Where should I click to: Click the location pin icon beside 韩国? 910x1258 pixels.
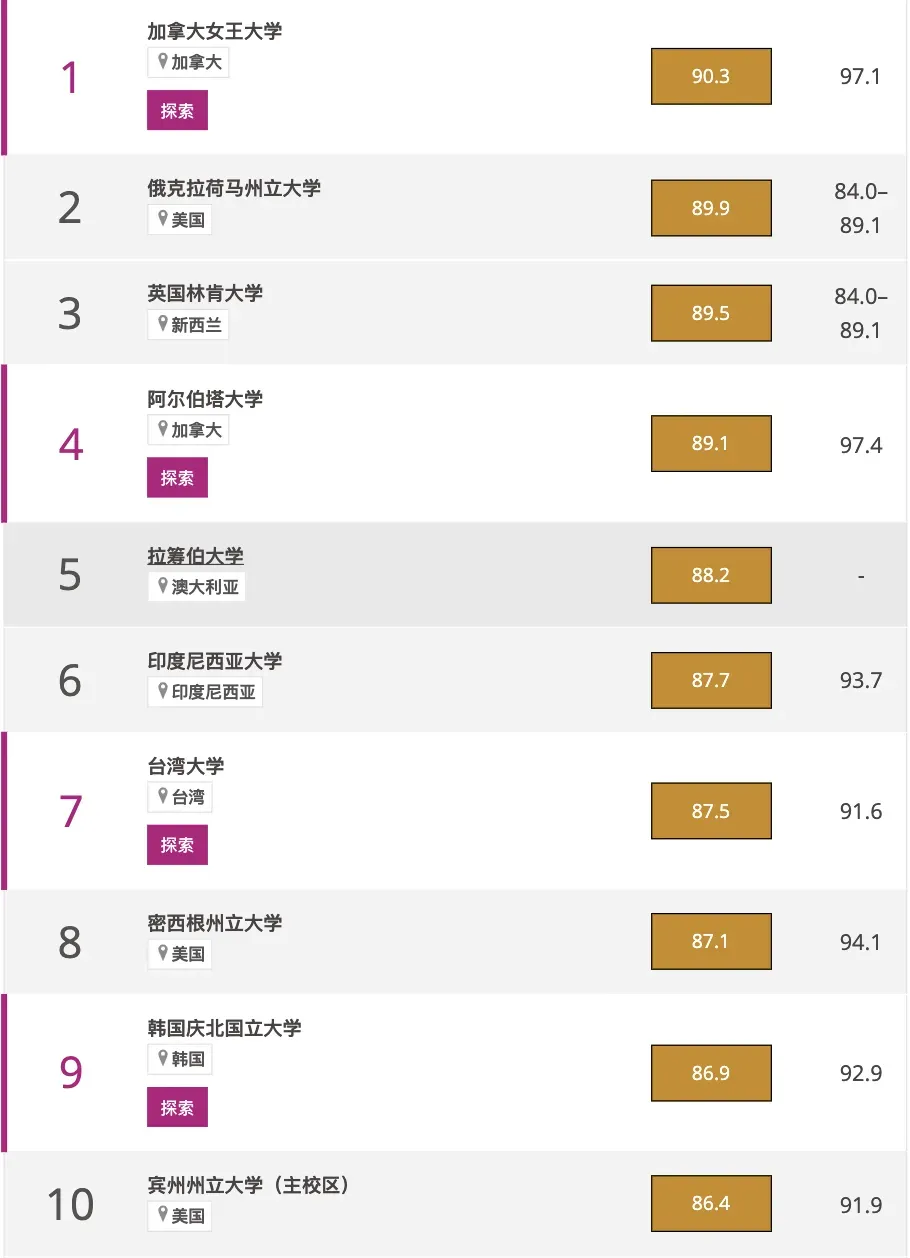(163, 1058)
